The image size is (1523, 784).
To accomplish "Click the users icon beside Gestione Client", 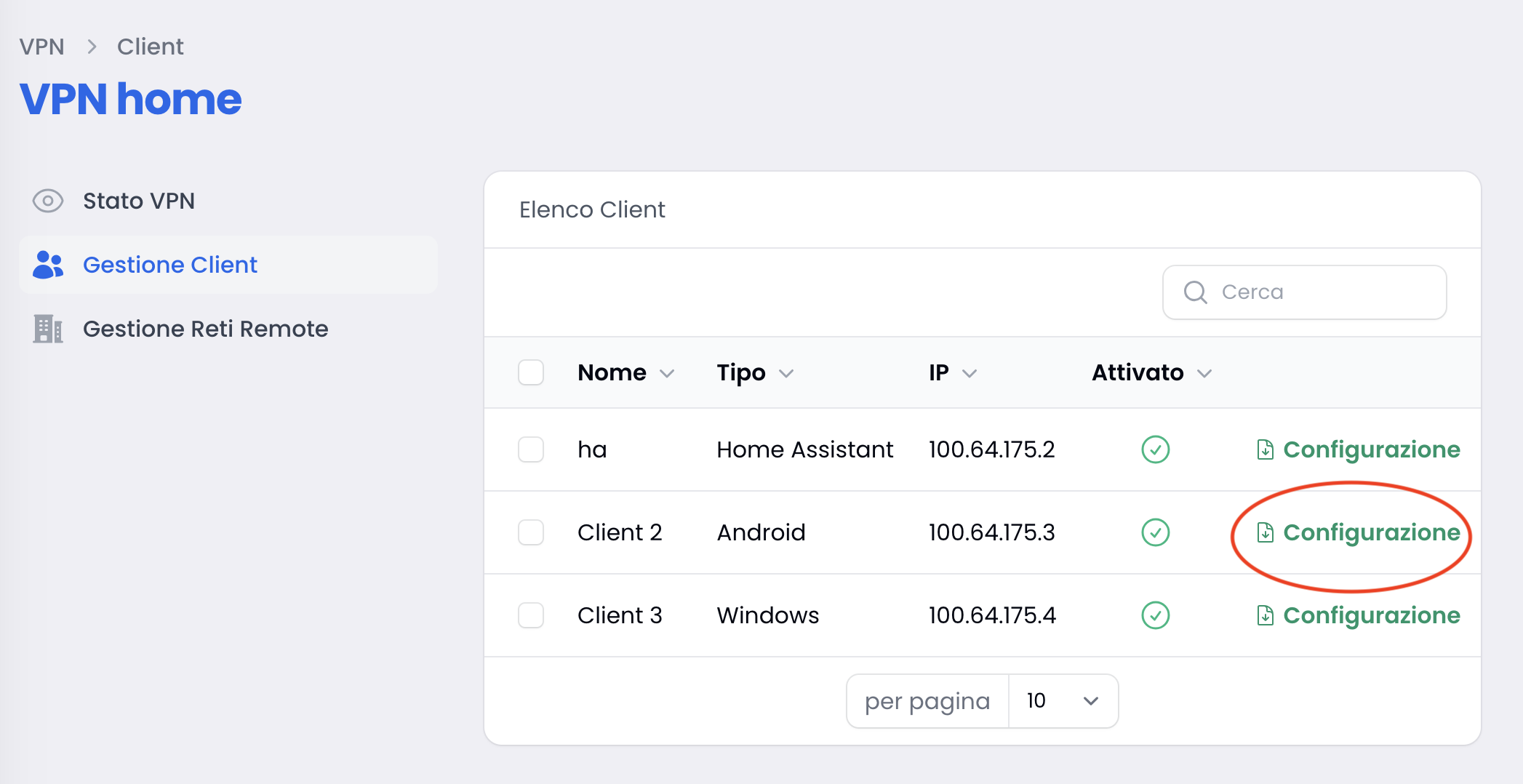I will [48, 265].
